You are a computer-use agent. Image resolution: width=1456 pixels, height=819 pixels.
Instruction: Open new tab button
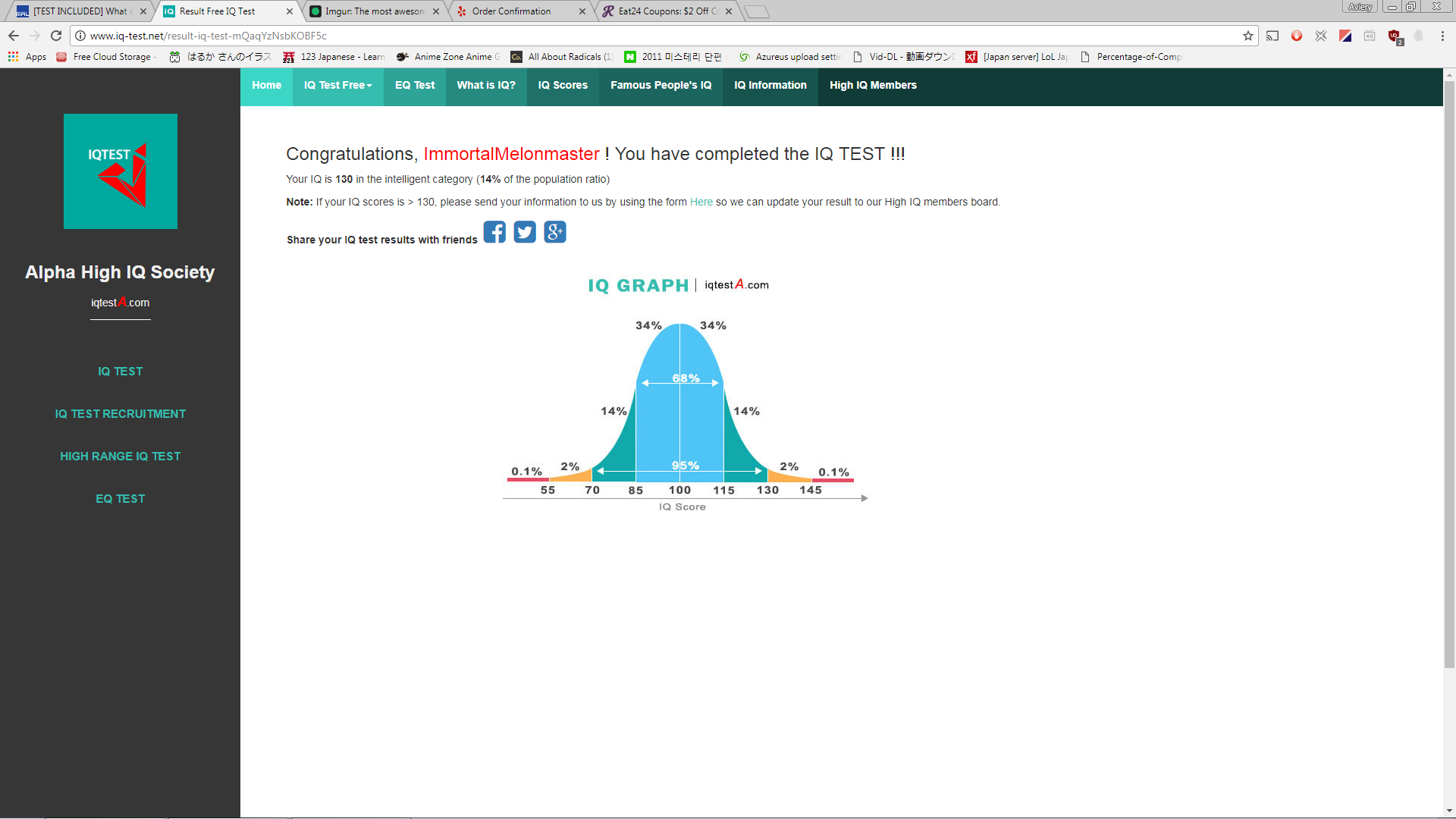(757, 11)
